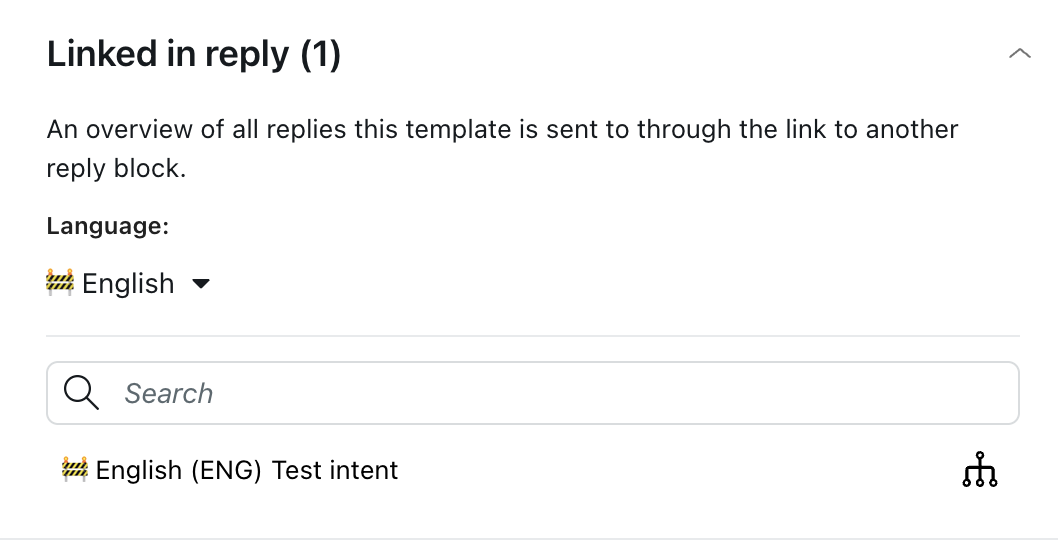Focus the Search input field
The image size is (1058, 541).
532,393
